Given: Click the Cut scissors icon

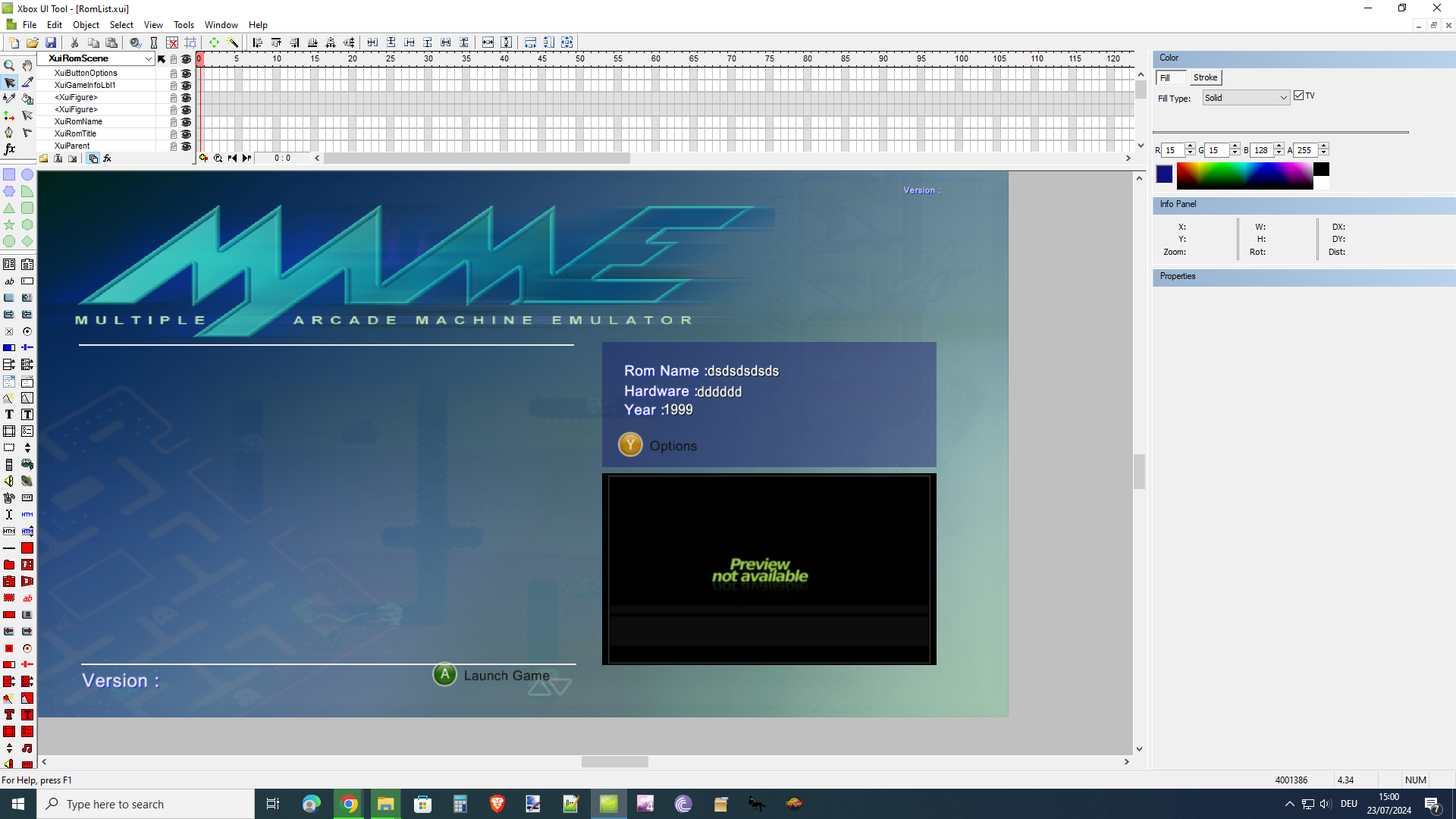Looking at the screenshot, I should [x=75, y=42].
